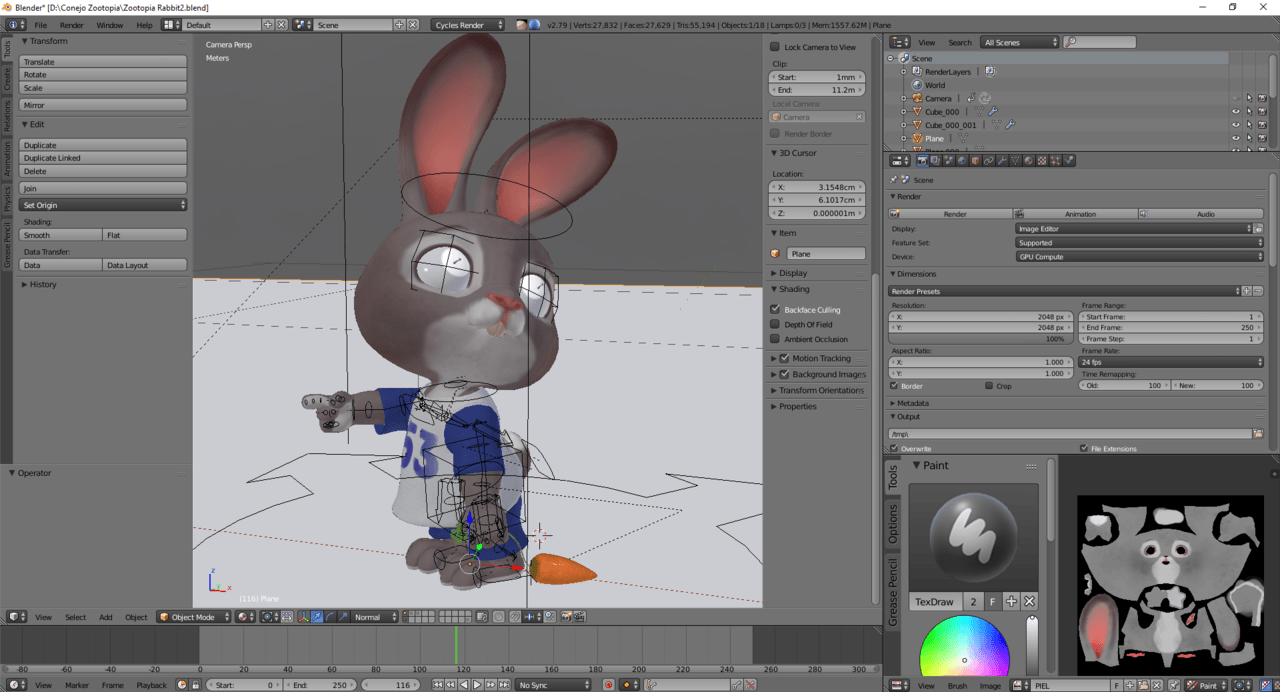
Task: Click the Join button
Action: click(103, 188)
